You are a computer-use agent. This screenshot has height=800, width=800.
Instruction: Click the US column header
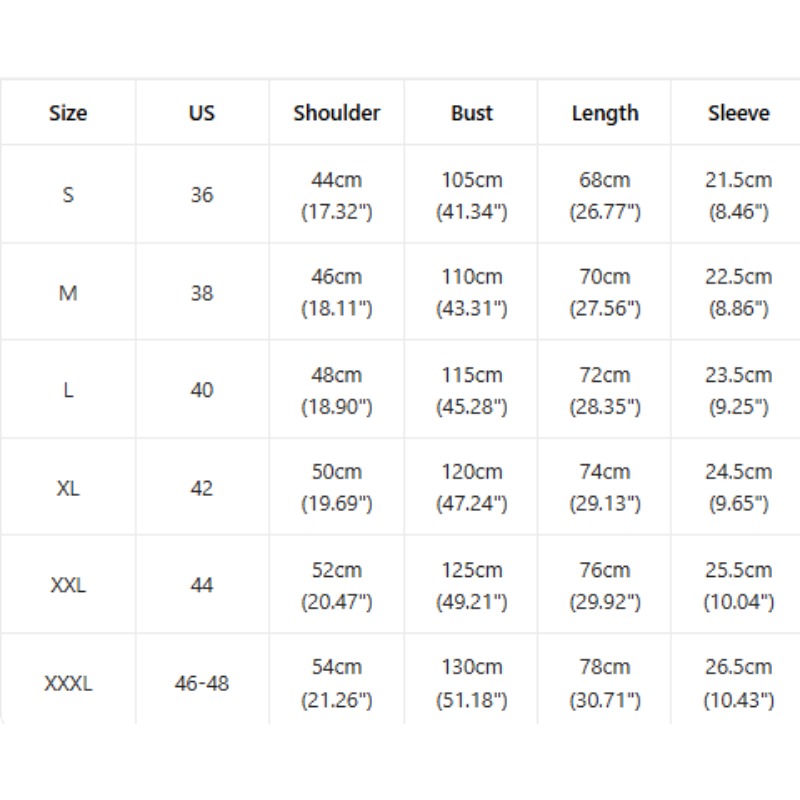point(202,113)
